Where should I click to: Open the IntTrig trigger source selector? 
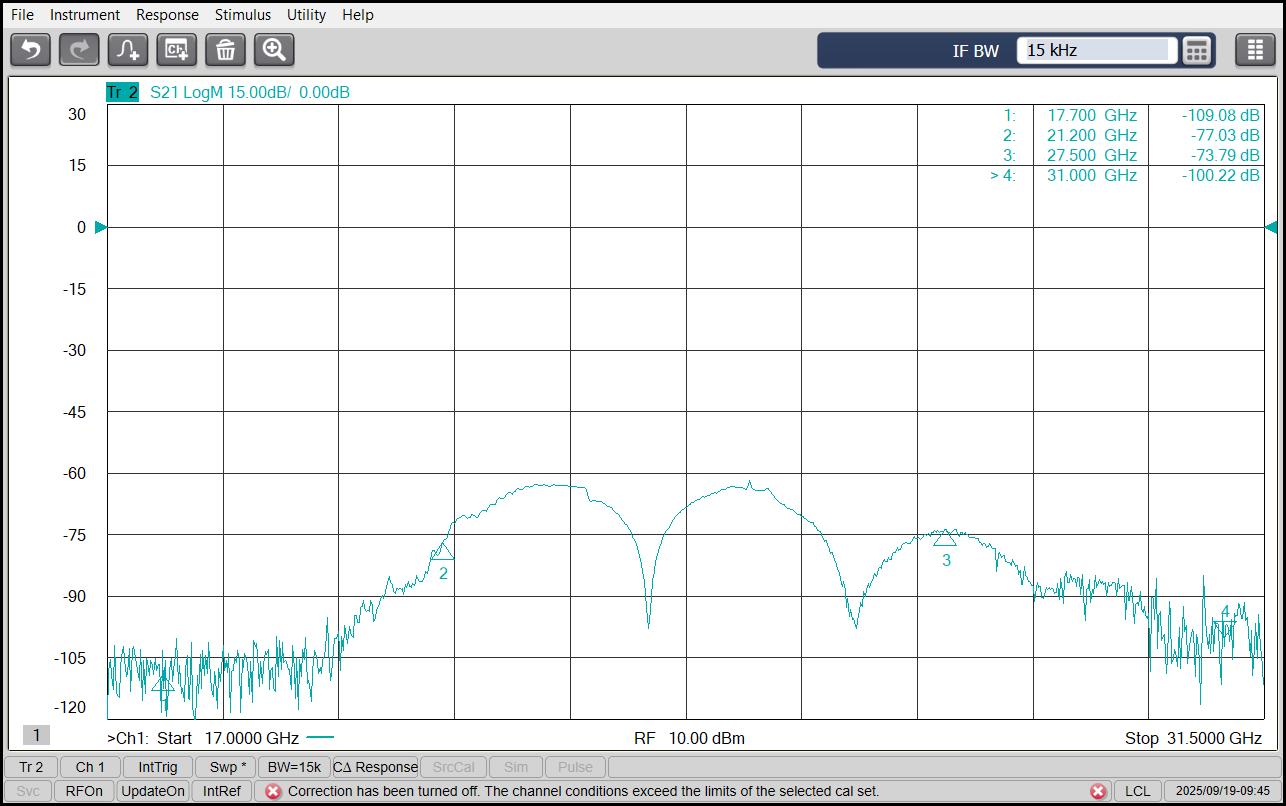click(x=158, y=767)
